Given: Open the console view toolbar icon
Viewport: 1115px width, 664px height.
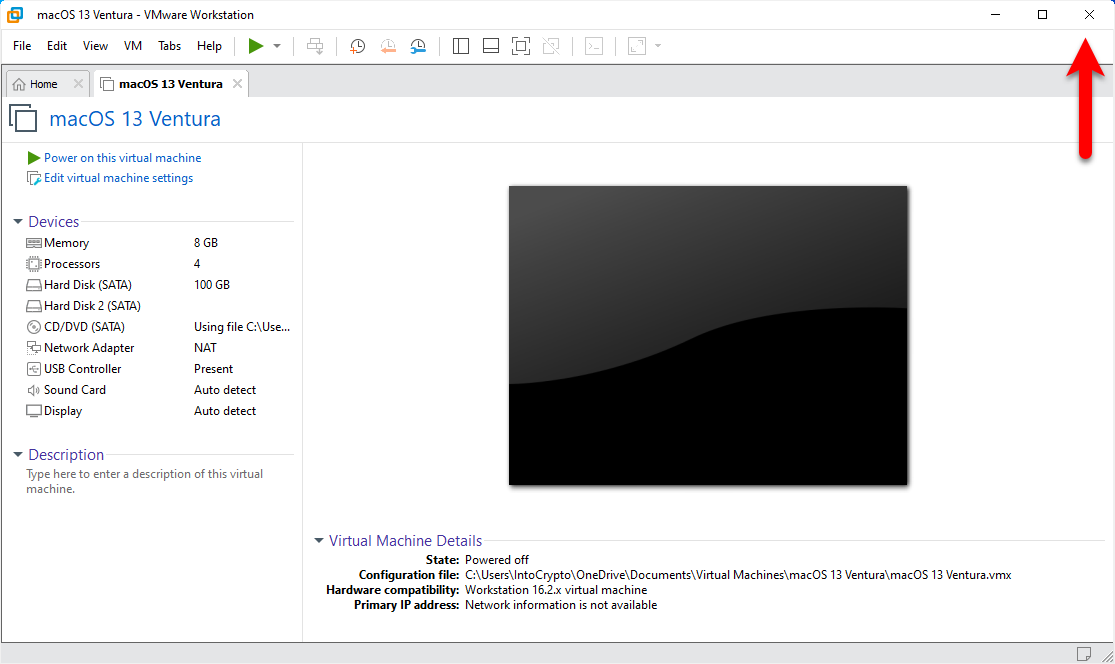Looking at the screenshot, I should tap(594, 46).
